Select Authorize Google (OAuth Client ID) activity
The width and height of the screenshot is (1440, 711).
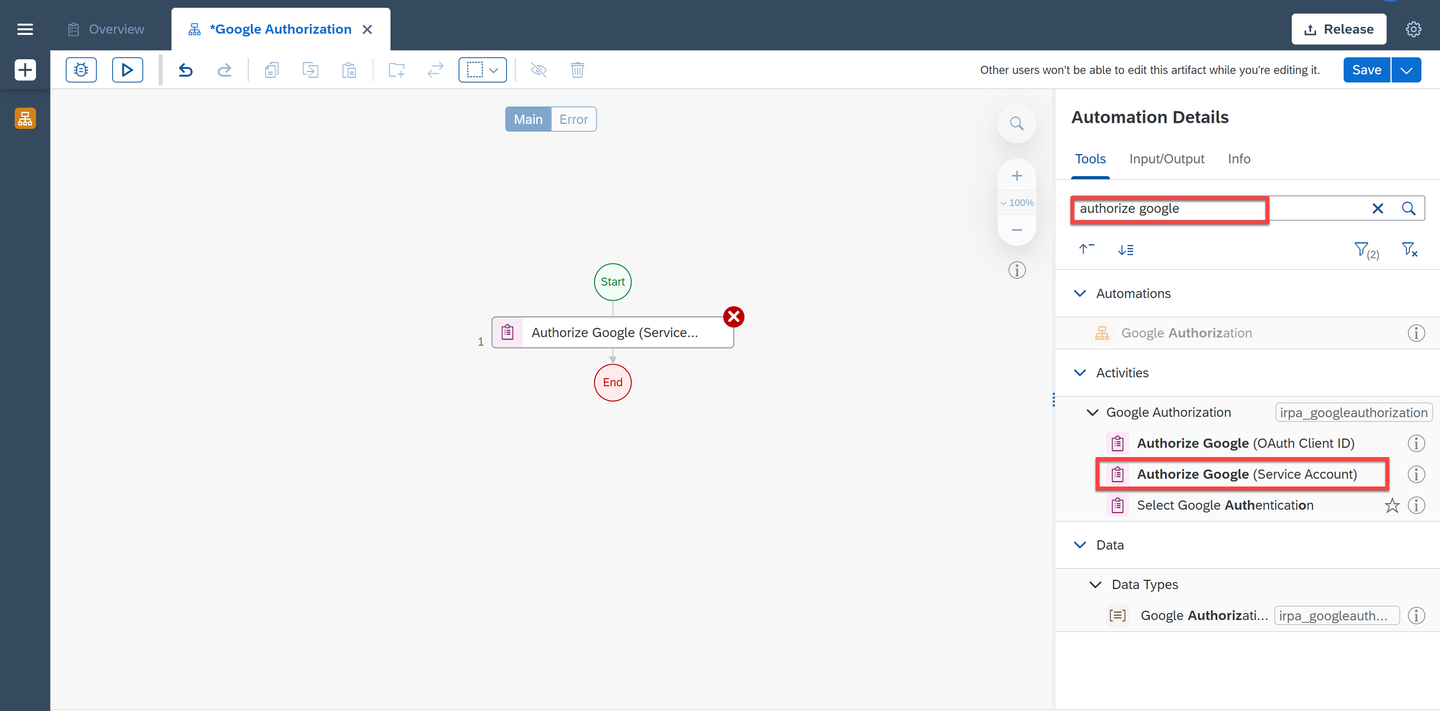click(x=1246, y=443)
